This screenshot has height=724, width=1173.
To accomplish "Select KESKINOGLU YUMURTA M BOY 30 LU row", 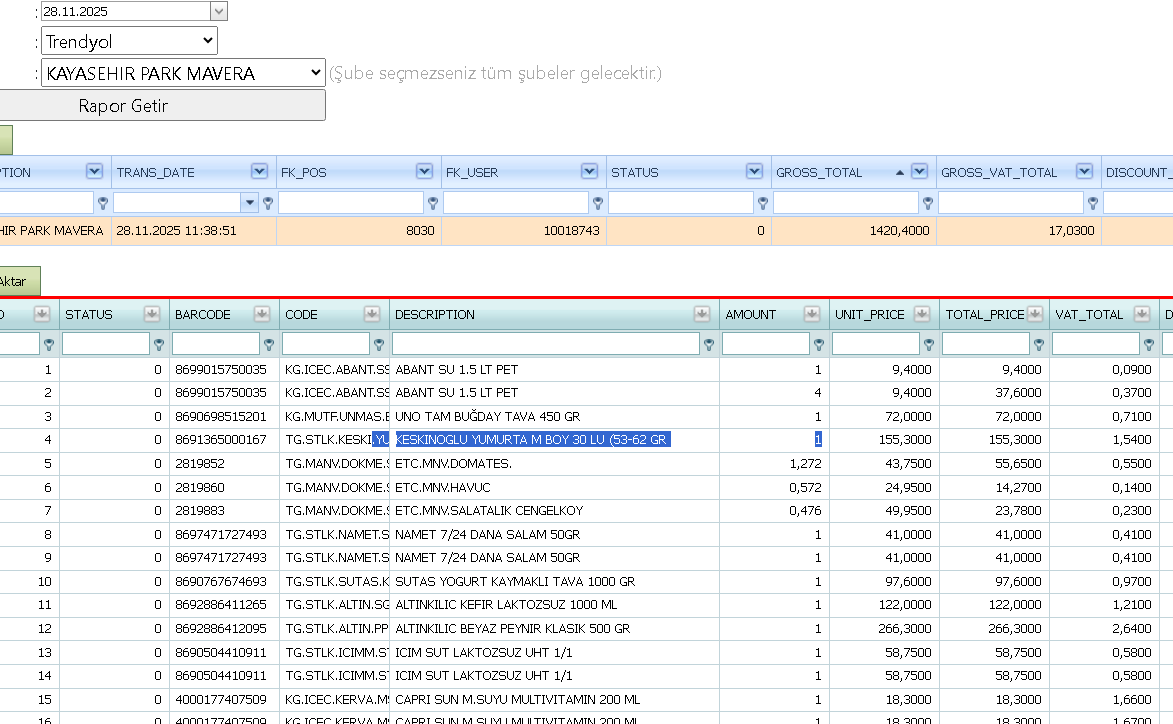I will [x=586, y=440].
